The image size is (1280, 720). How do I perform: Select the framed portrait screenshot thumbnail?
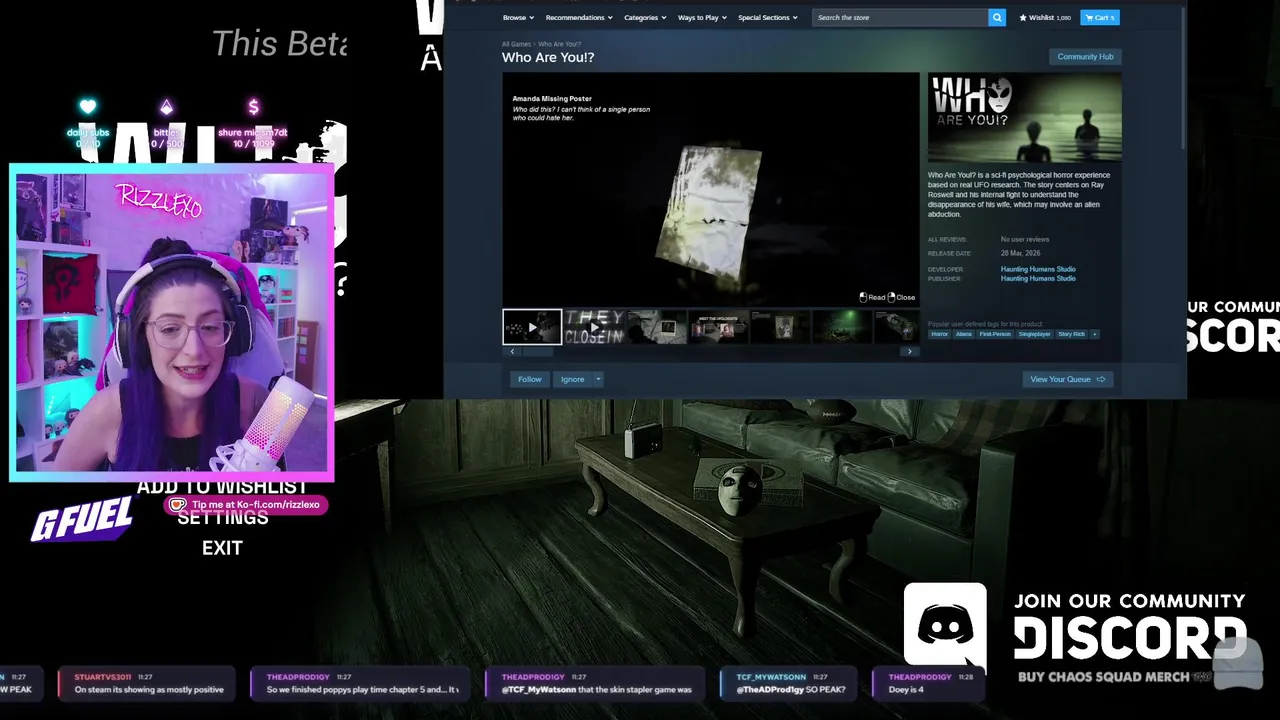[780, 327]
